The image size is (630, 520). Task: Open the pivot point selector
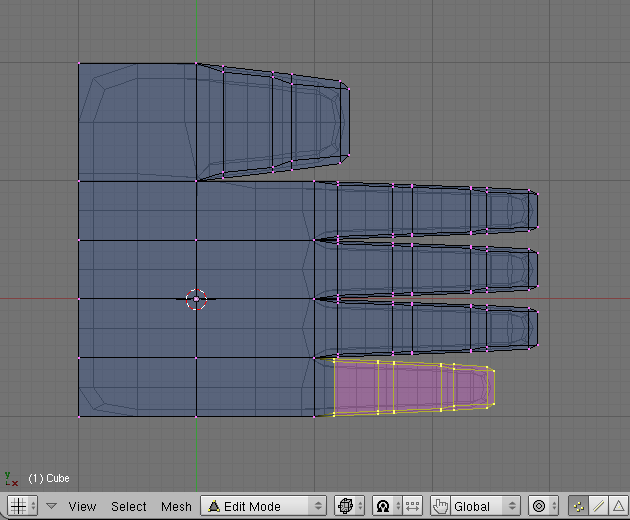click(x=387, y=506)
